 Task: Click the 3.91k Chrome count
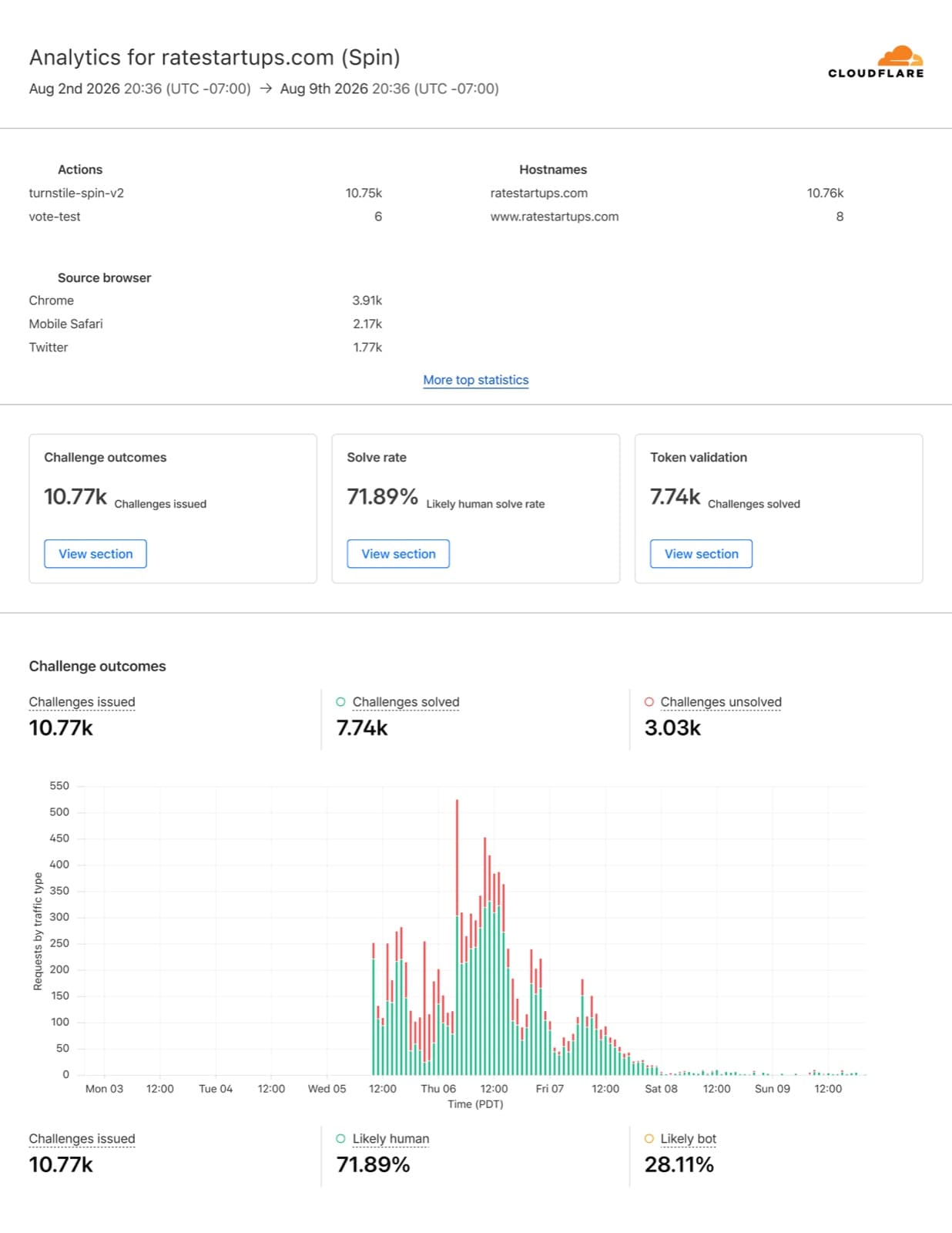367,301
